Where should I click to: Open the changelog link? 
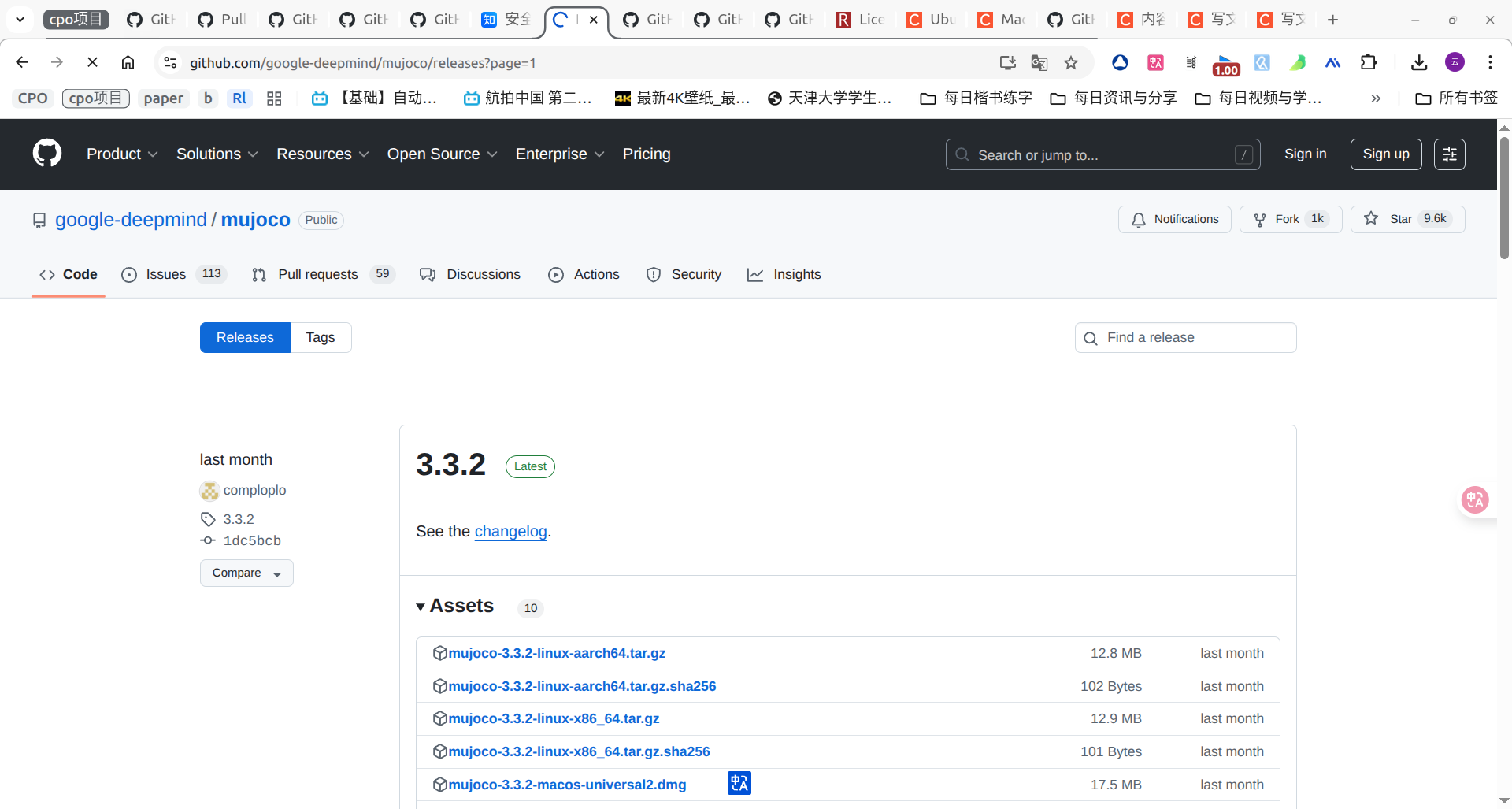[x=510, y=532]
